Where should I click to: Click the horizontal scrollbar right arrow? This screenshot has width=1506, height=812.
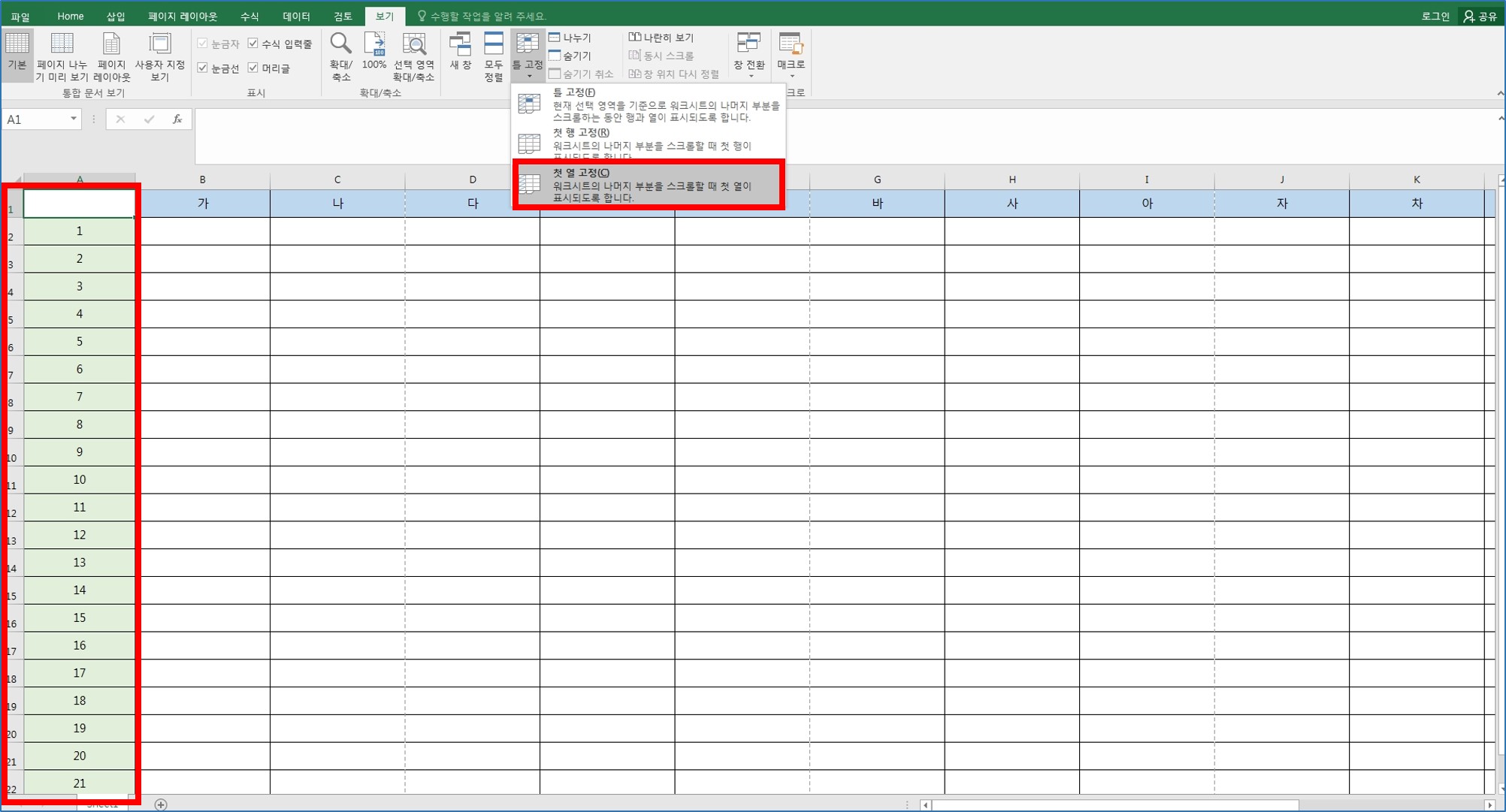(1489, 804)
